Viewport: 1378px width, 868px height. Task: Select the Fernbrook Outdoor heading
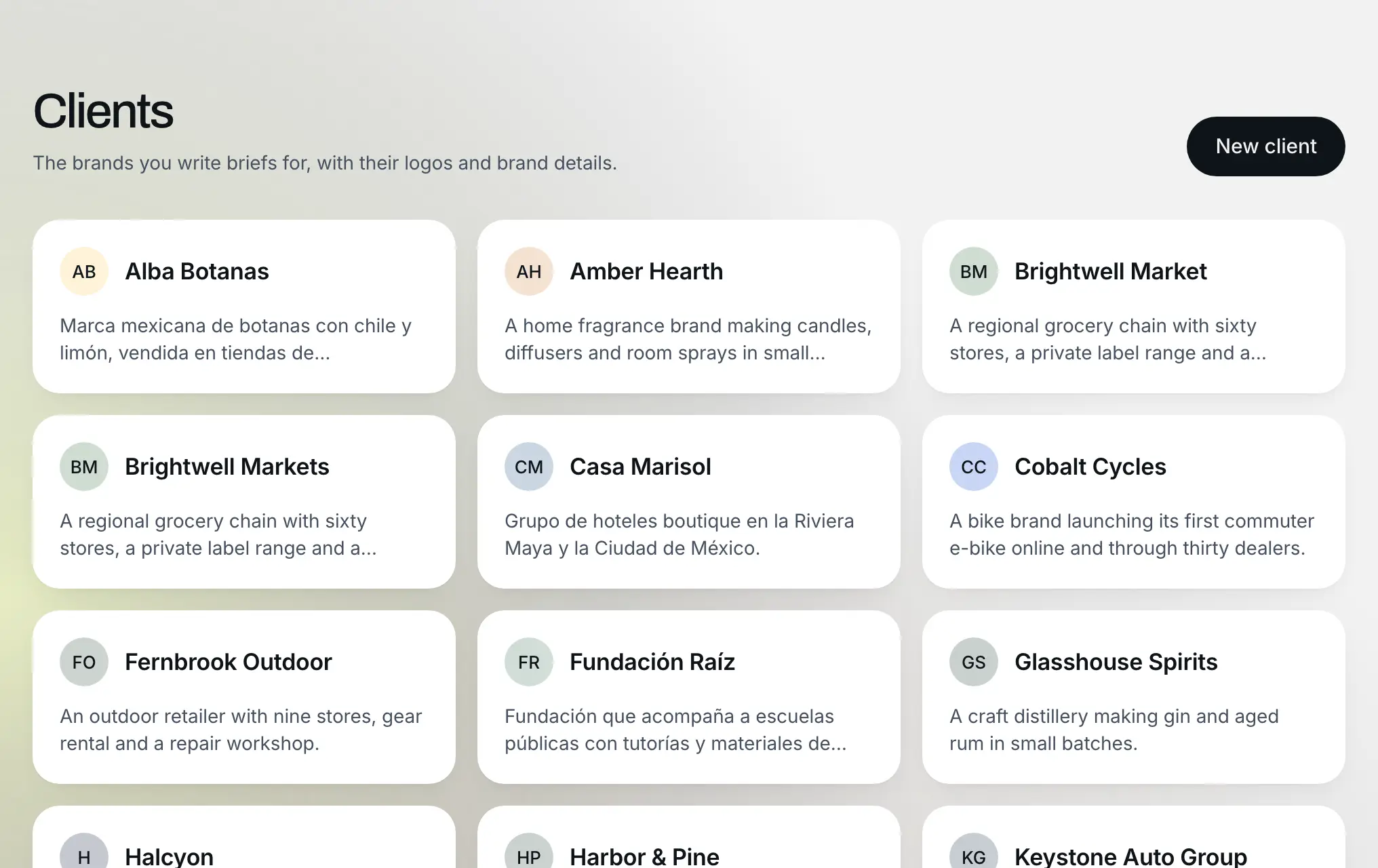(228, 662)
